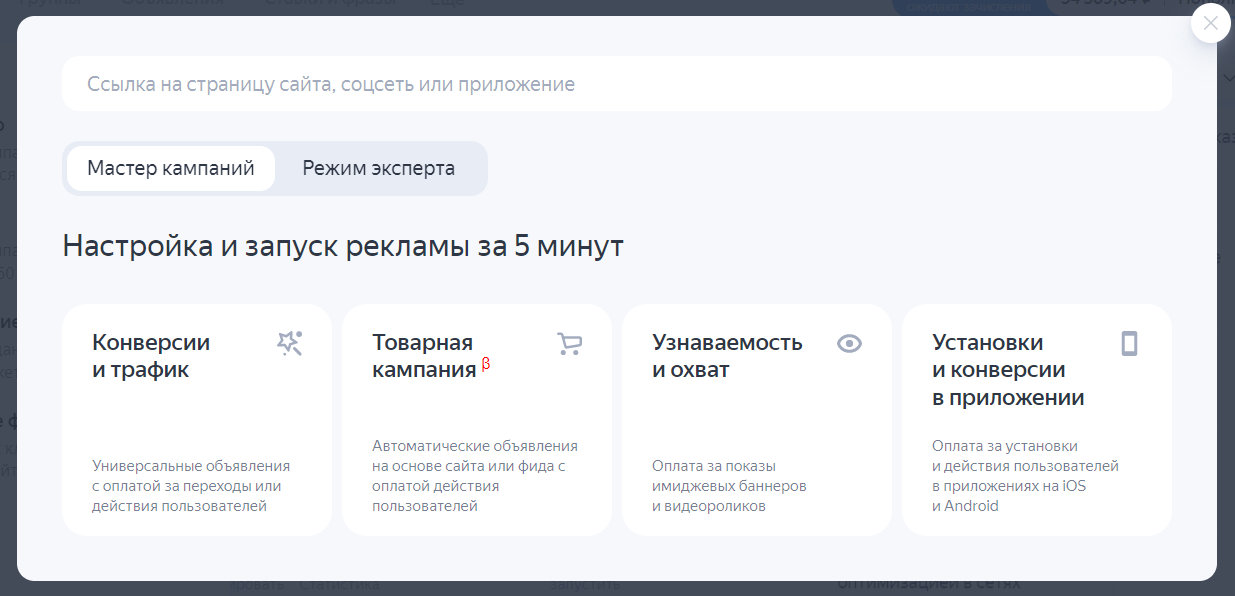The image size is (1235, 596).
Task: Switch to the Мастер кампаний tab
Action: [x=171, y=168]
